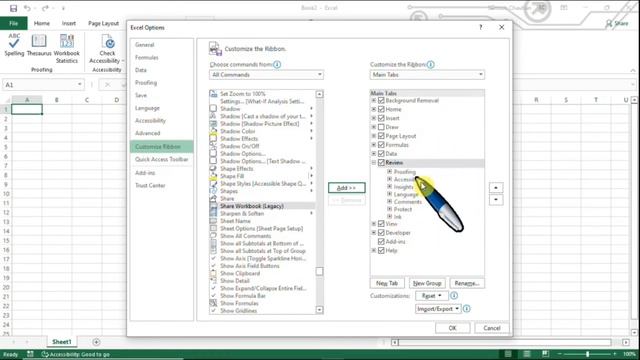This screenshot has width=640, height=360.
Task: Open General options category
Action: pos(144,45)
